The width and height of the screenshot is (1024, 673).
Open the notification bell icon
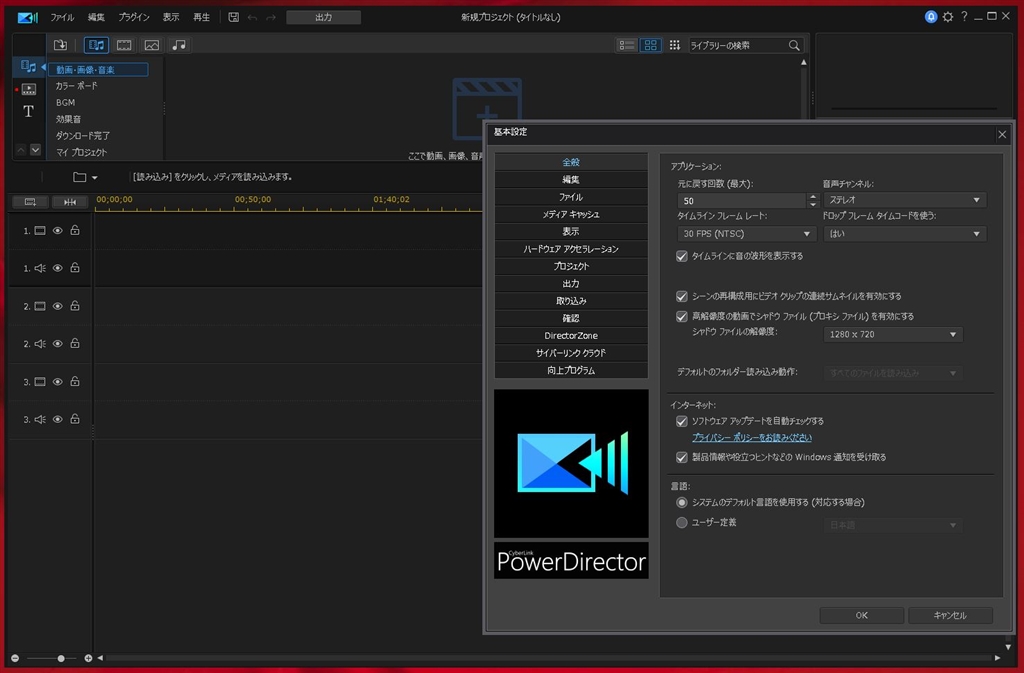click(x=931, y=17)
